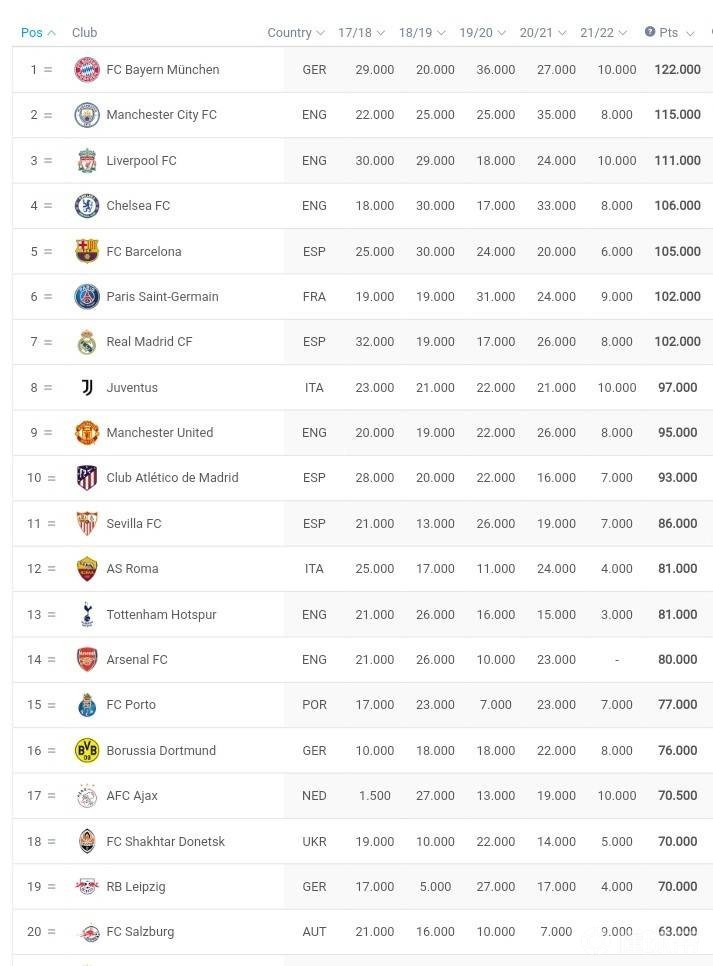
Task: Click the Pts help question-mark icon
Action: pos(650,32)
